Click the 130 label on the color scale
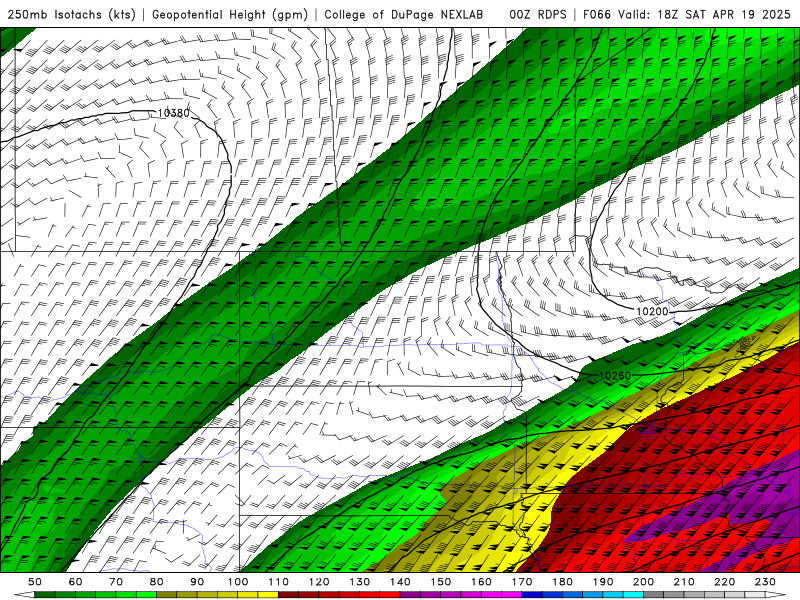Viewport: 800px width, 600px height. click(360, 582)
